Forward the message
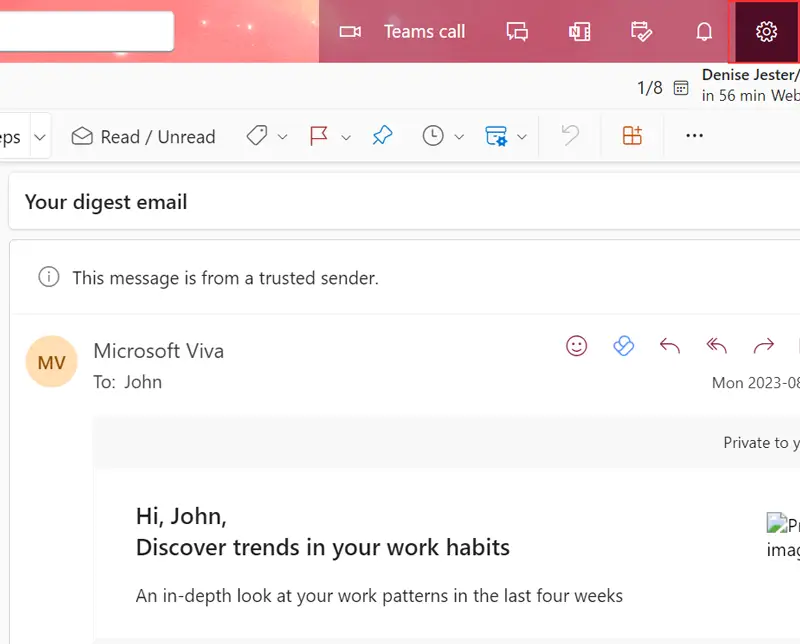 764,346
